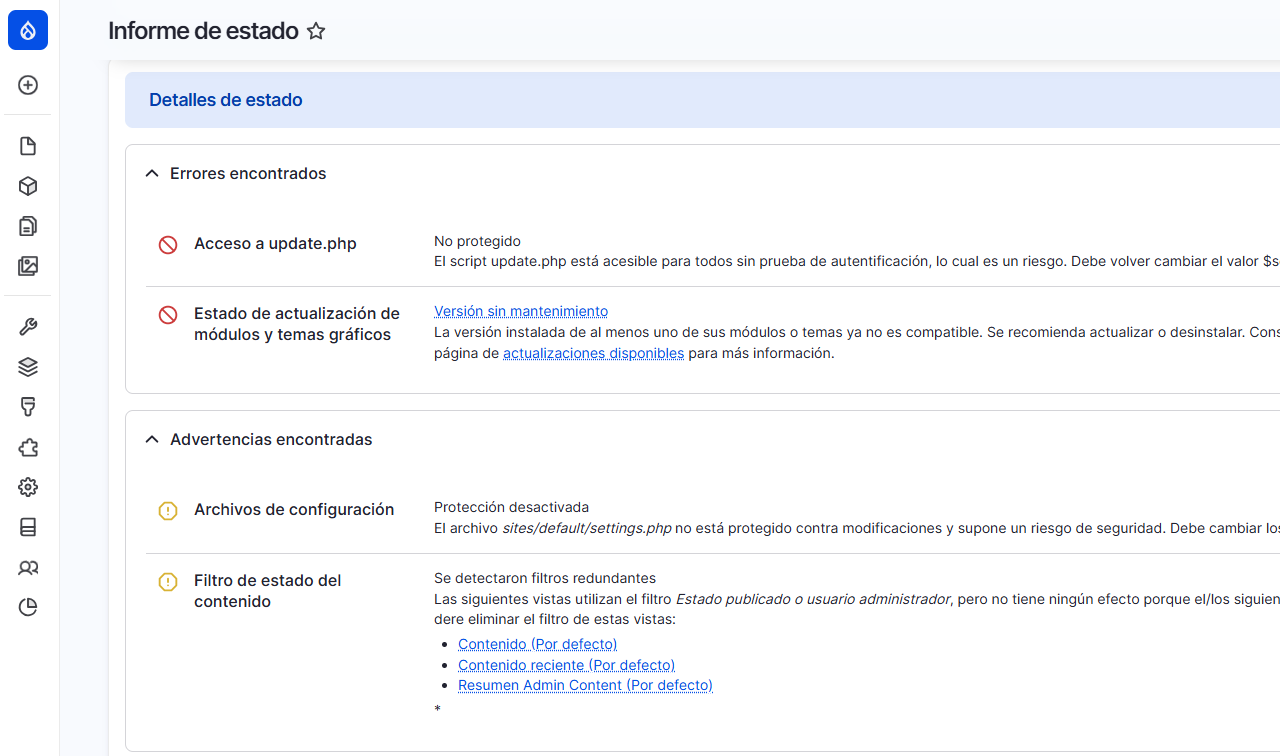
Task: Collapse the Advertencias encontradas section
Action: point(151,438)
